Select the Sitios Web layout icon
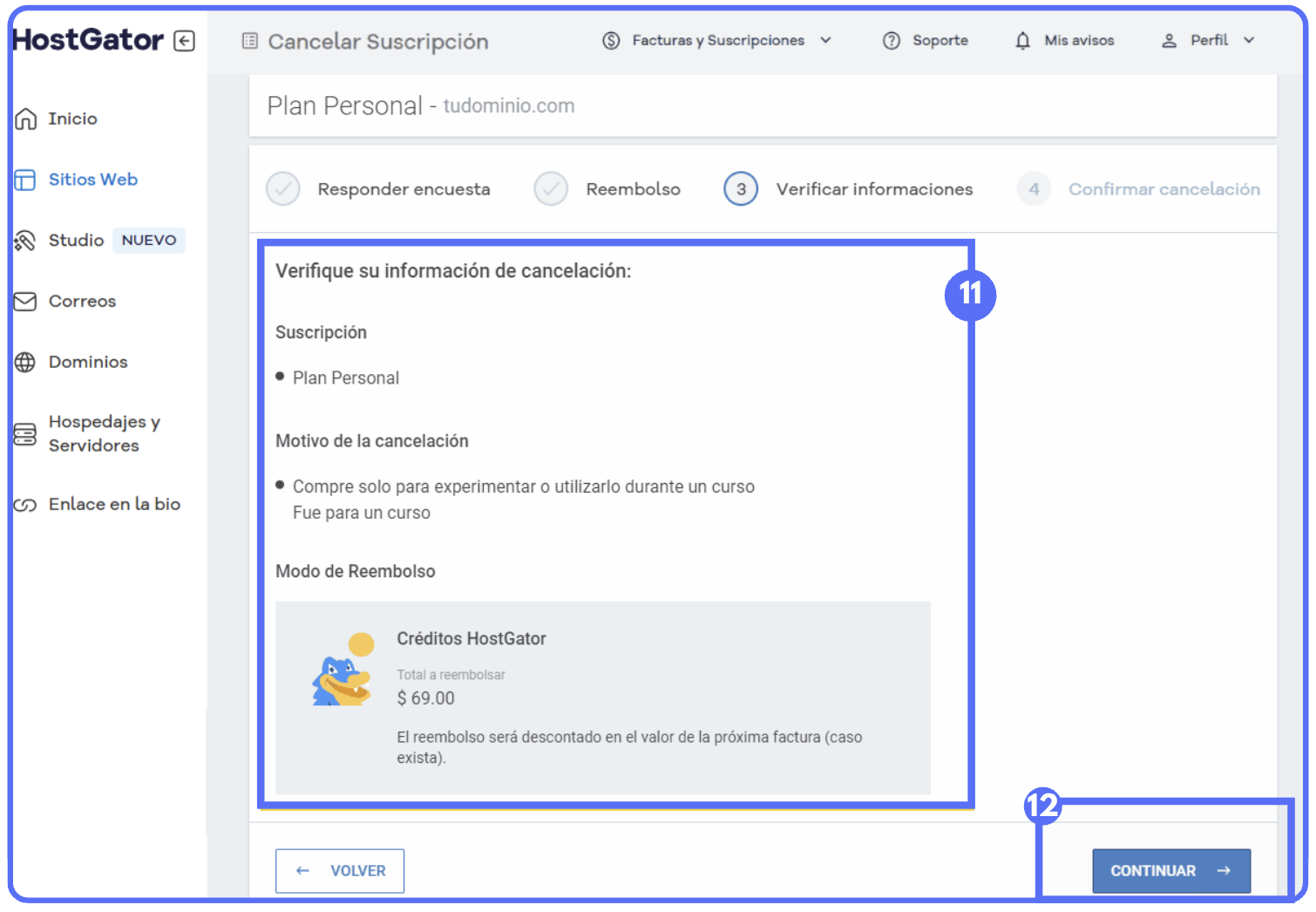 click(25, 180)
